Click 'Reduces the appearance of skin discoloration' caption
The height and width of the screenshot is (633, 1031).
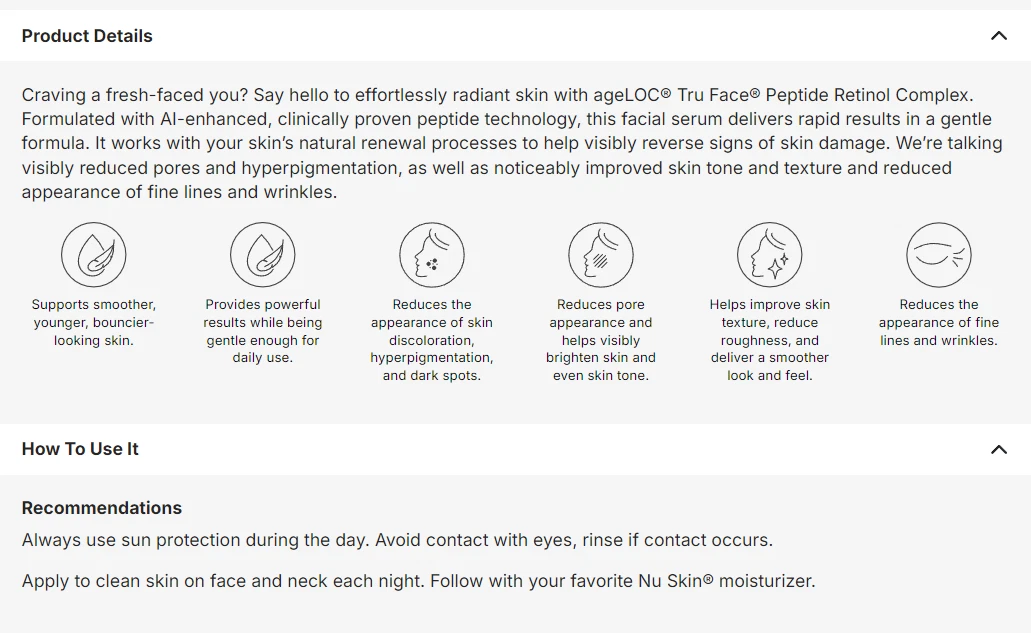tap(432, 340)
